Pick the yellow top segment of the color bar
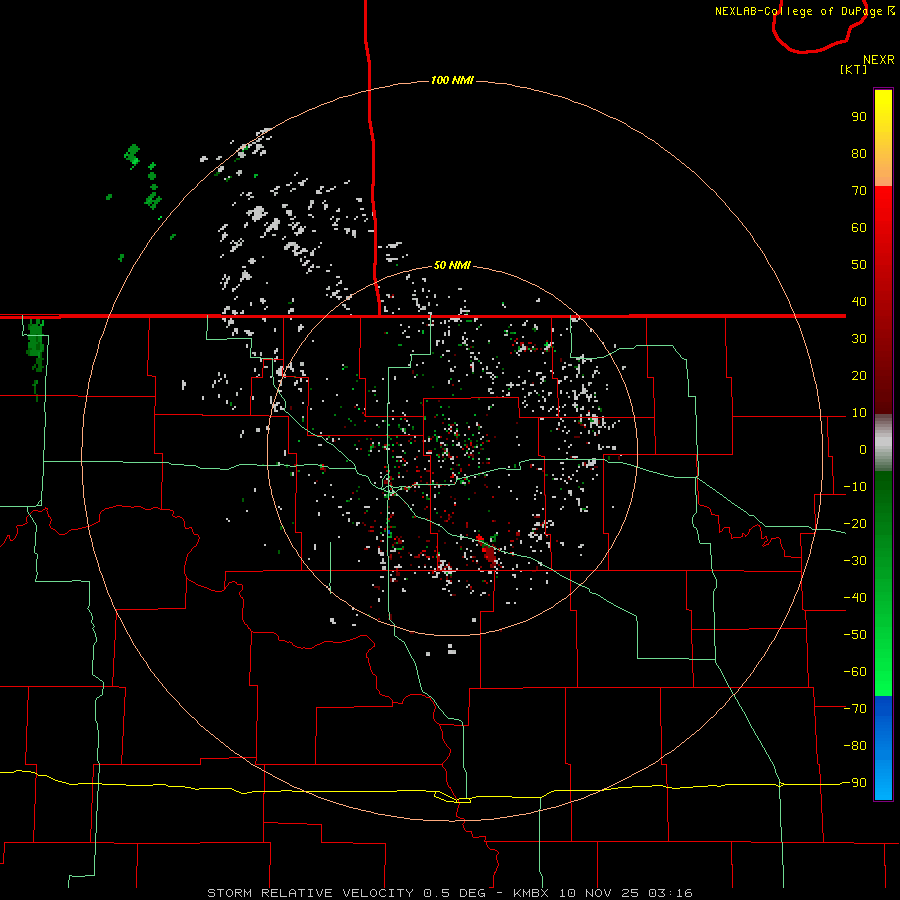Image resolution: width=900 pixels, height=900 pixels. (x=883, y=138)
